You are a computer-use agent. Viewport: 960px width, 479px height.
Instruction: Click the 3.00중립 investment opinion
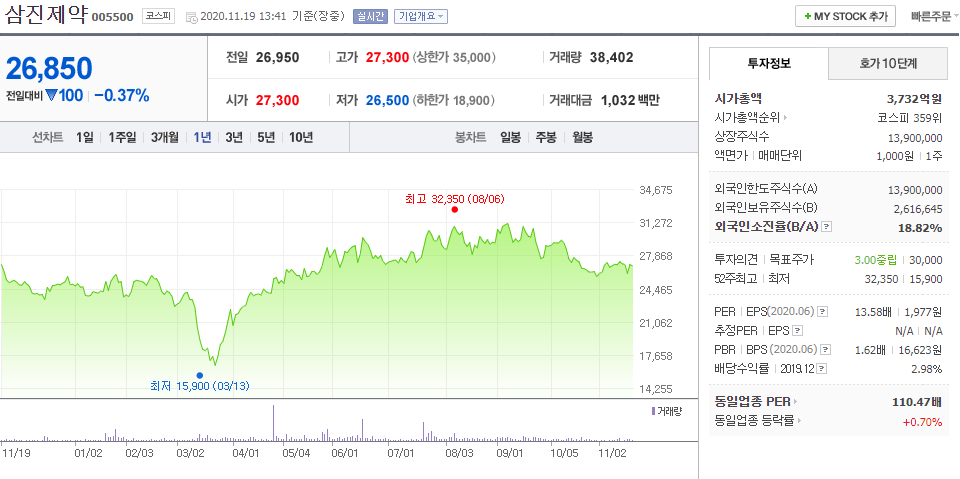876,260
